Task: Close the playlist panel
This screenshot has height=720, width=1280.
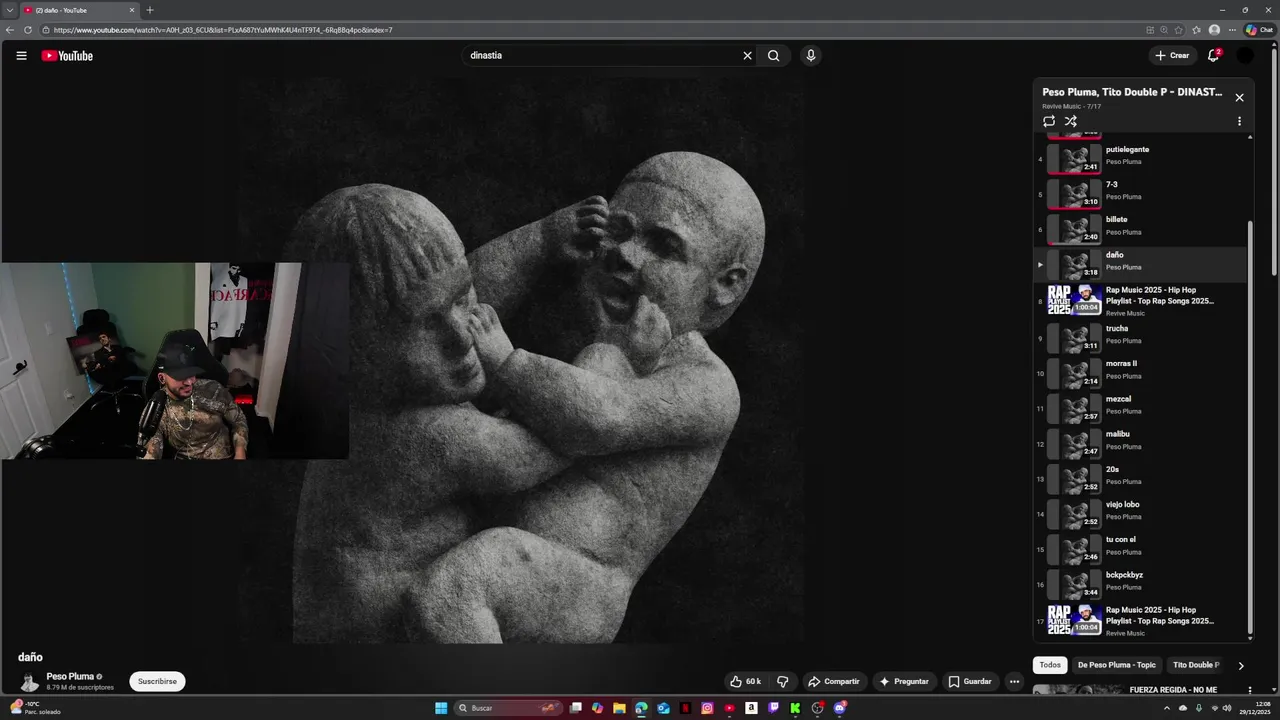Action: (1239, 97)
